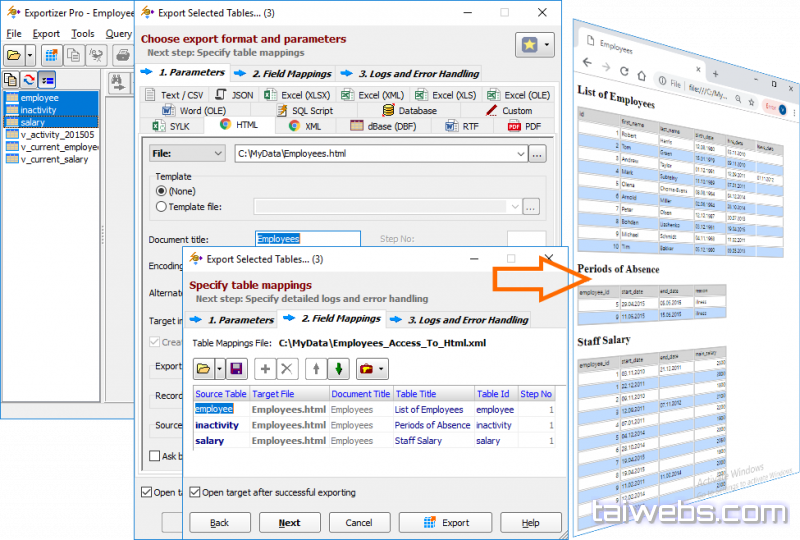Switch to 3. Logs and Error Handling in back dialog

point(410,73)
